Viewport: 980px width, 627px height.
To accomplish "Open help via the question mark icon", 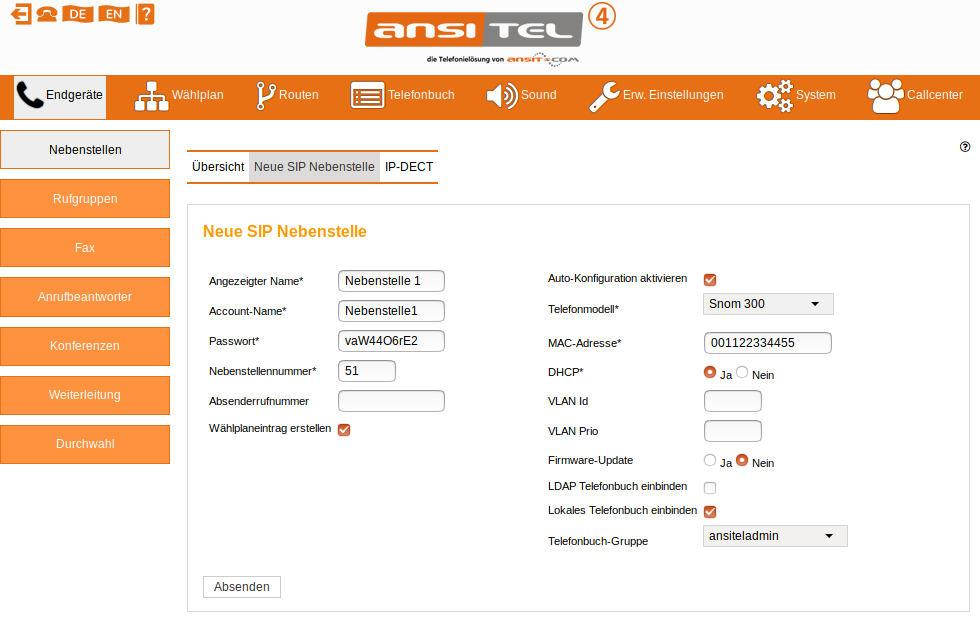I will coord(145,14).
